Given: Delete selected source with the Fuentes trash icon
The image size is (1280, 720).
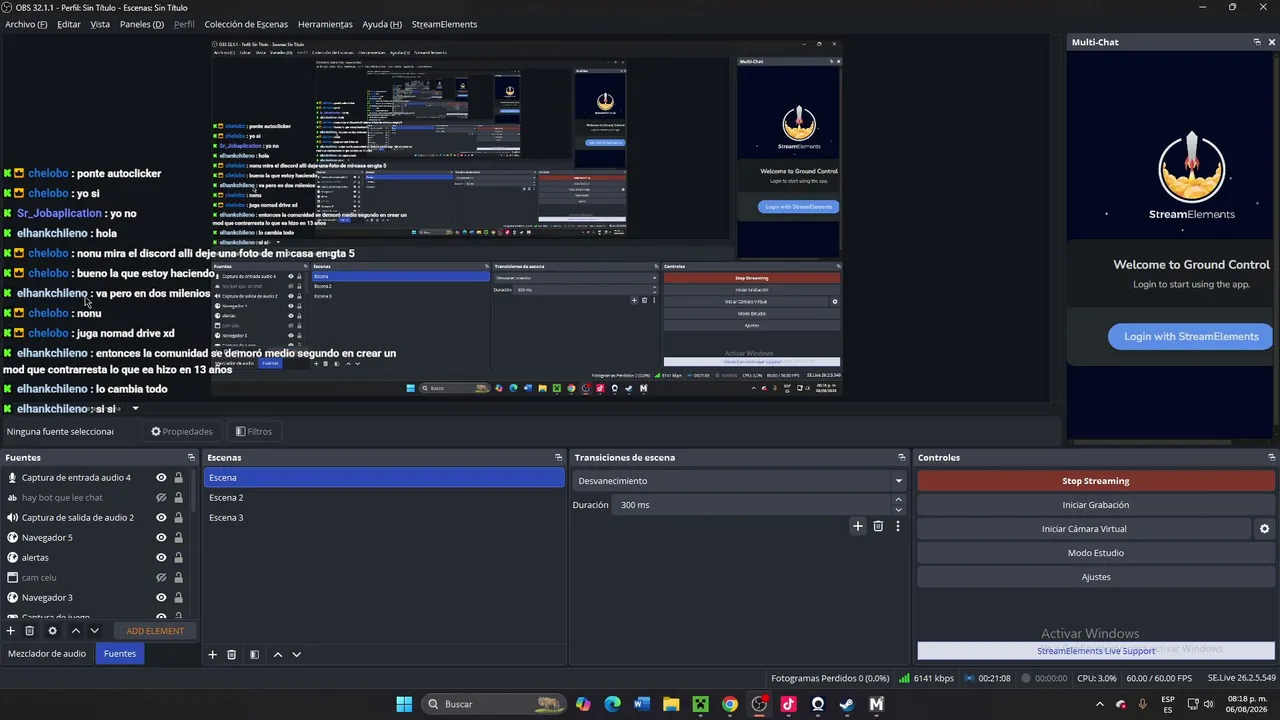Looking at the screenshot, I should [30, 631].
